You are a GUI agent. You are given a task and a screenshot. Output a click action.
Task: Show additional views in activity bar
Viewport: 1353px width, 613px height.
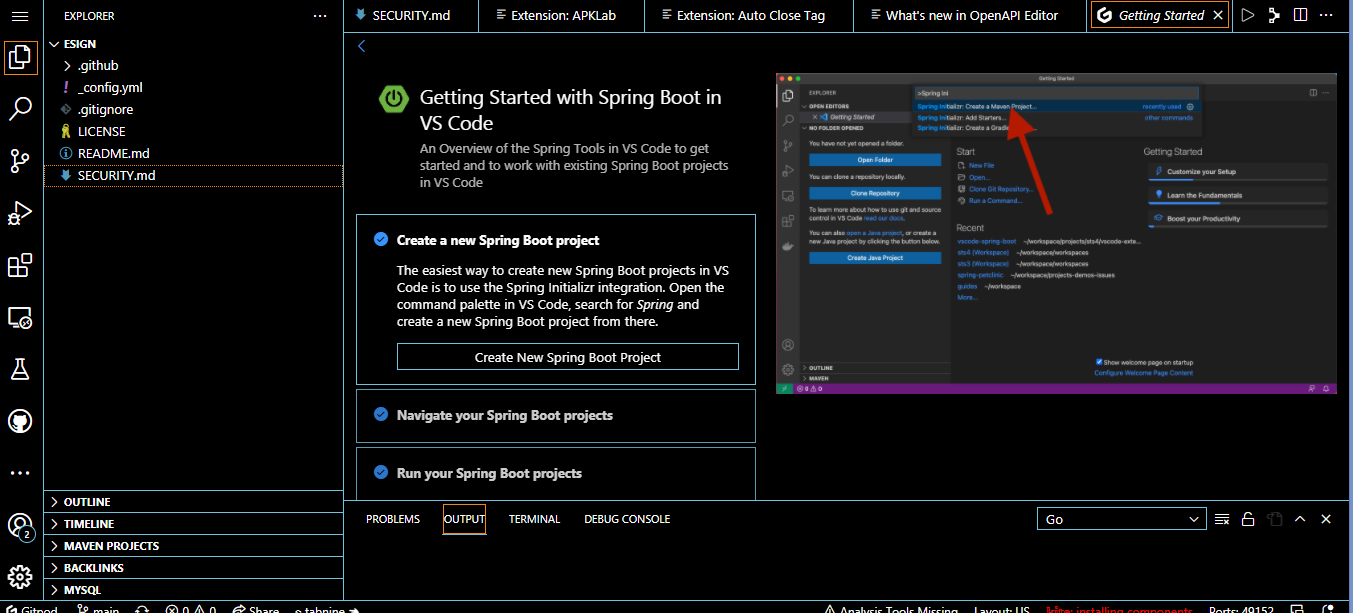[20, 473]
